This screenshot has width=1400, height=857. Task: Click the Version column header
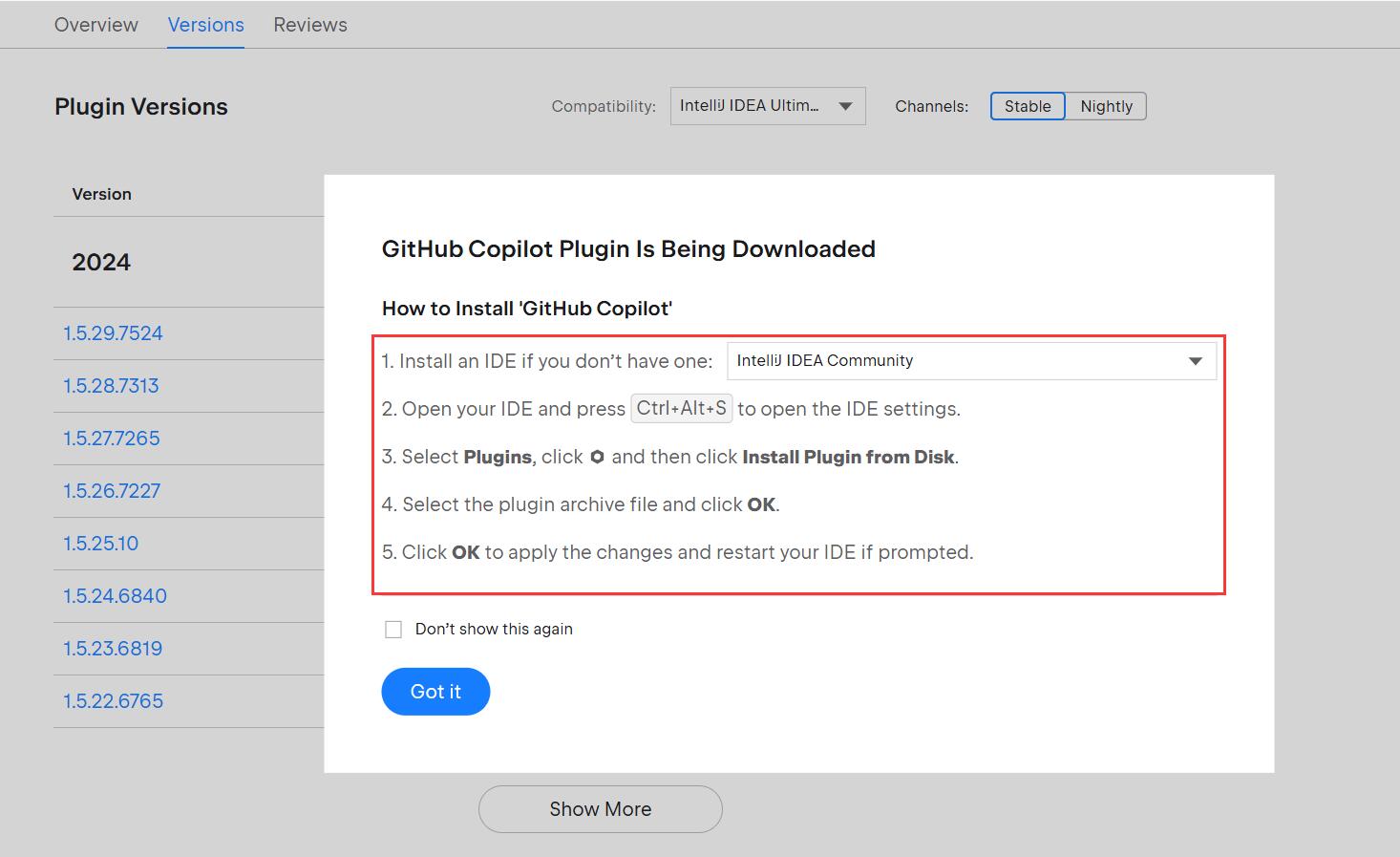102,194
